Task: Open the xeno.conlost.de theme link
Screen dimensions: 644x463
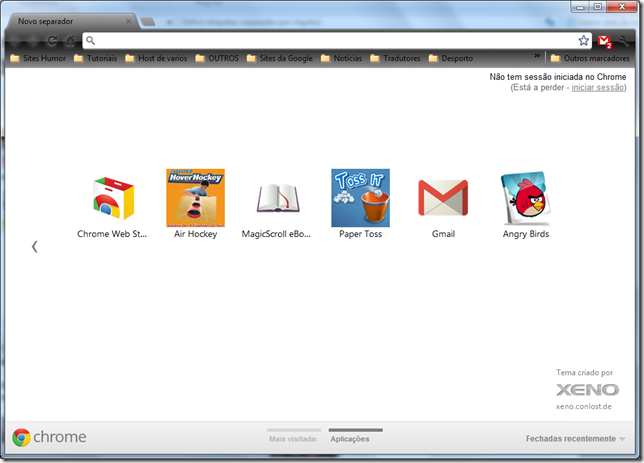Action: coord(584,406)
